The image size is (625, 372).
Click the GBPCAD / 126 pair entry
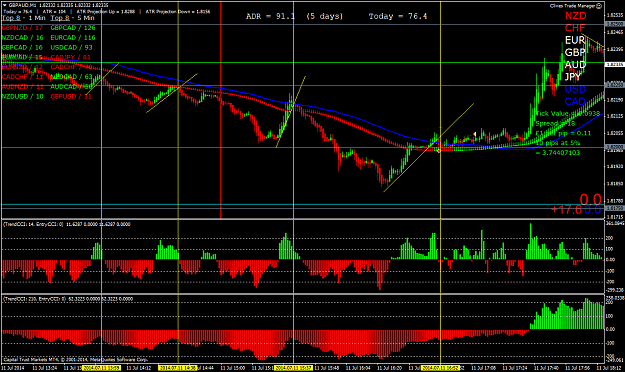(x=73, y=28)
